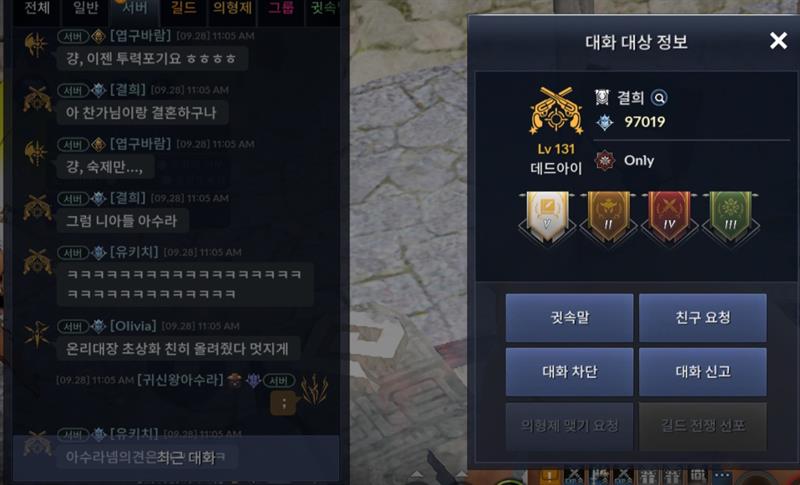Select the red crossed-swords banner badge IV
Screen dimensions: 800x485
669,217
